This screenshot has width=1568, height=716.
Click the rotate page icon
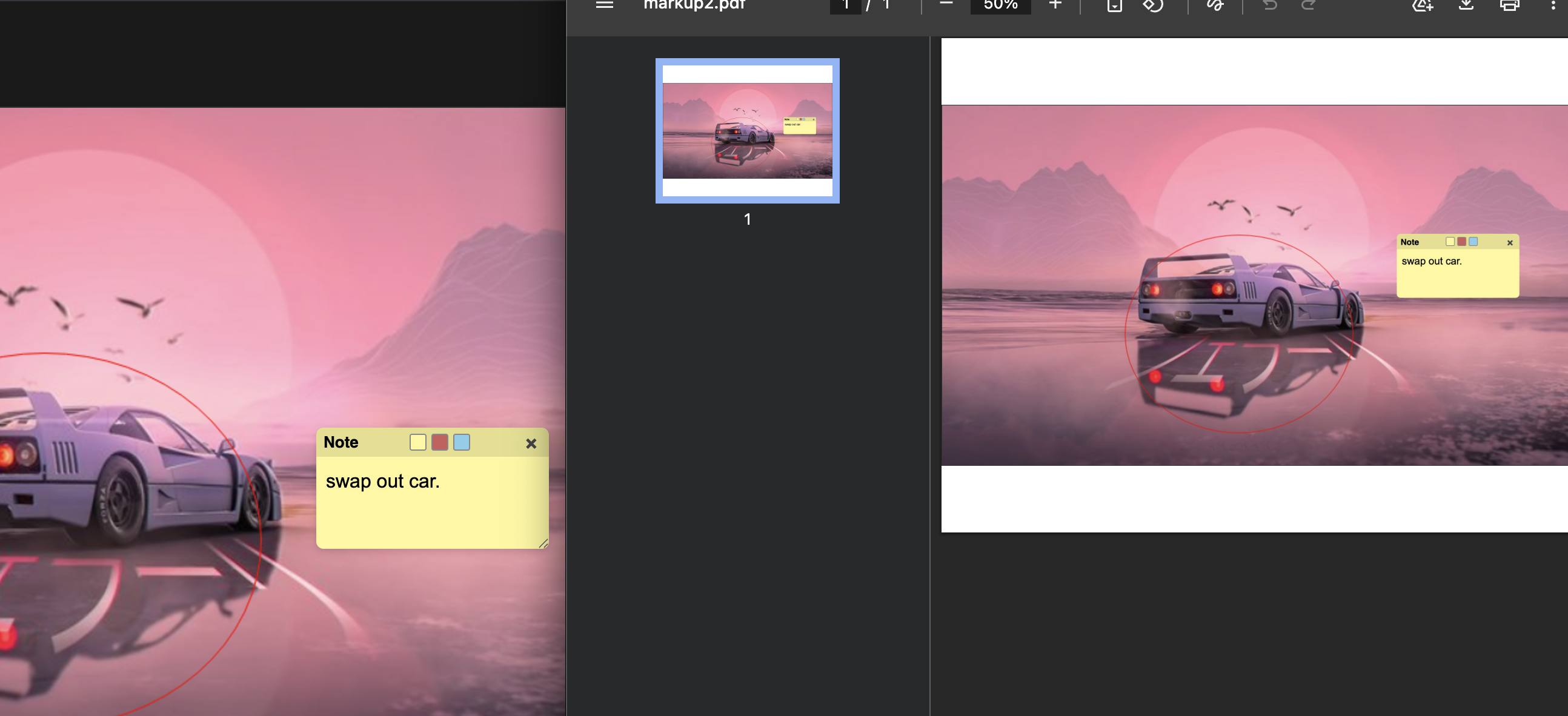click(1152, 5)
